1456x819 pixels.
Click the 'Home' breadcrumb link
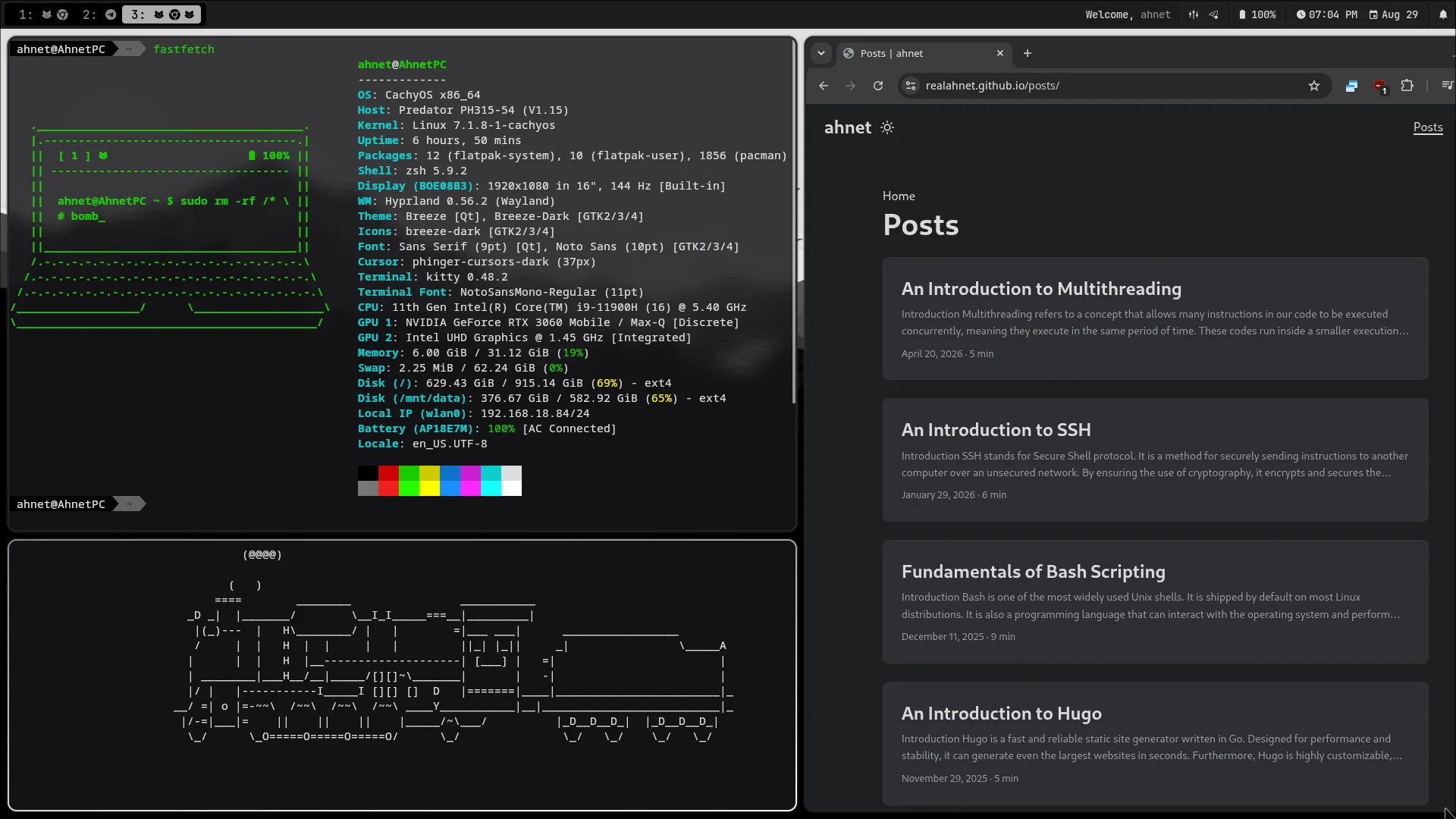(899, 196)
